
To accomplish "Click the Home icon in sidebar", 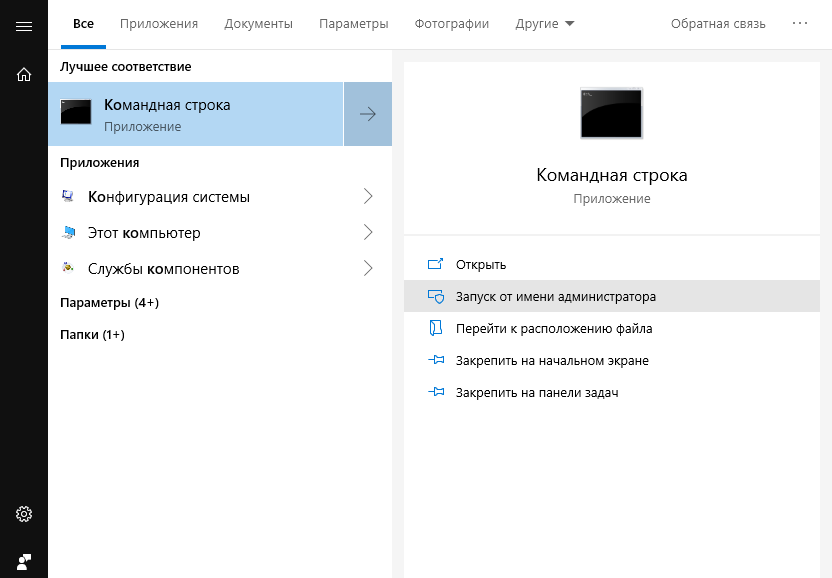I will pyautogui.click(x=24, y=74).
